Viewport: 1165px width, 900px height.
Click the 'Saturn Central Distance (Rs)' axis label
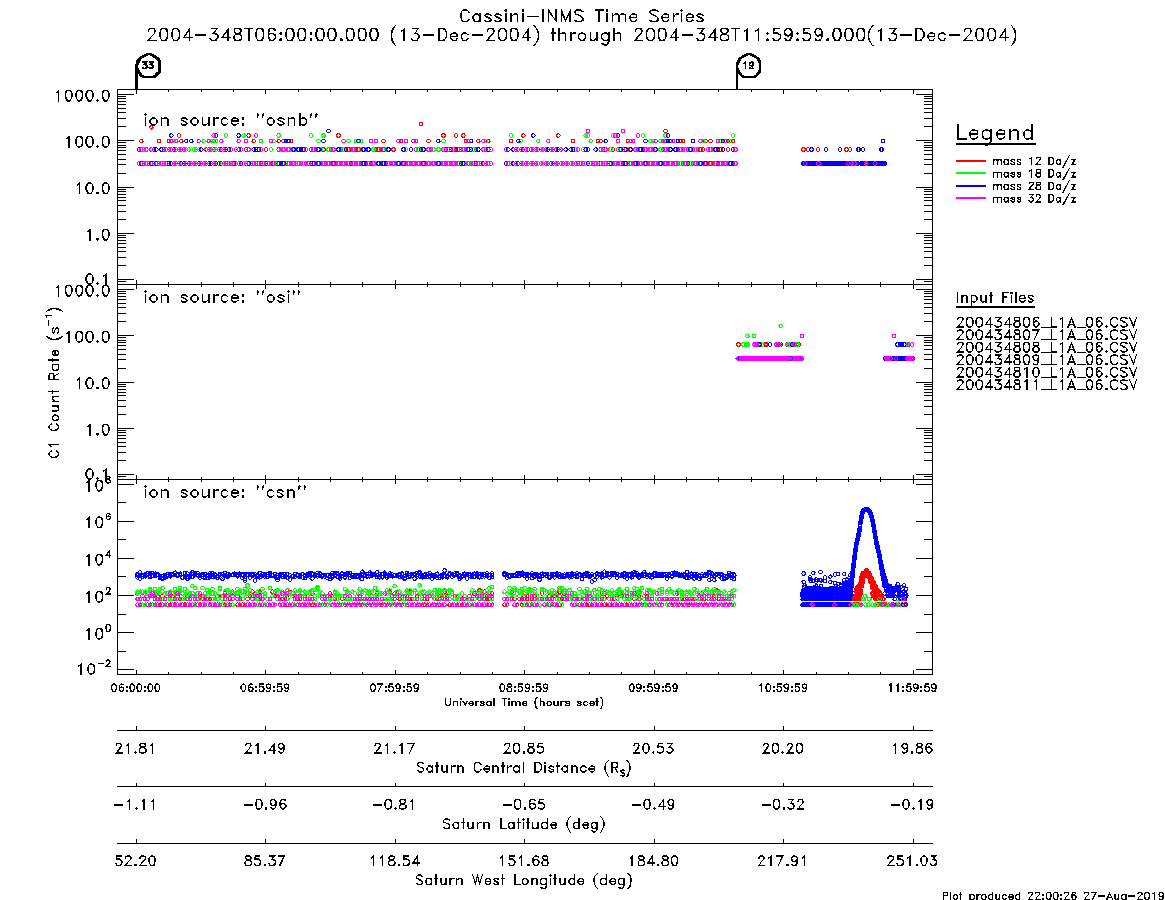(524, 768)
